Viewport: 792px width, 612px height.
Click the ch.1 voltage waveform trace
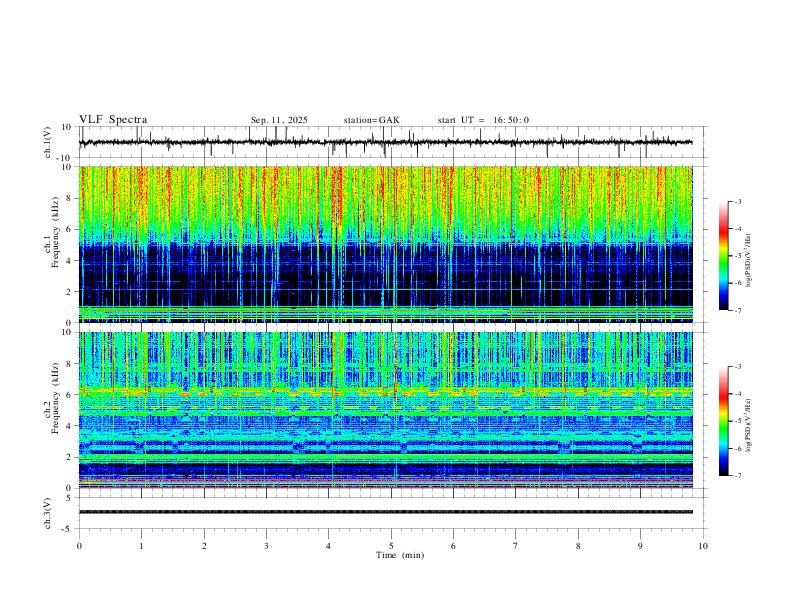pyautogui.click(x=385, y=142)
